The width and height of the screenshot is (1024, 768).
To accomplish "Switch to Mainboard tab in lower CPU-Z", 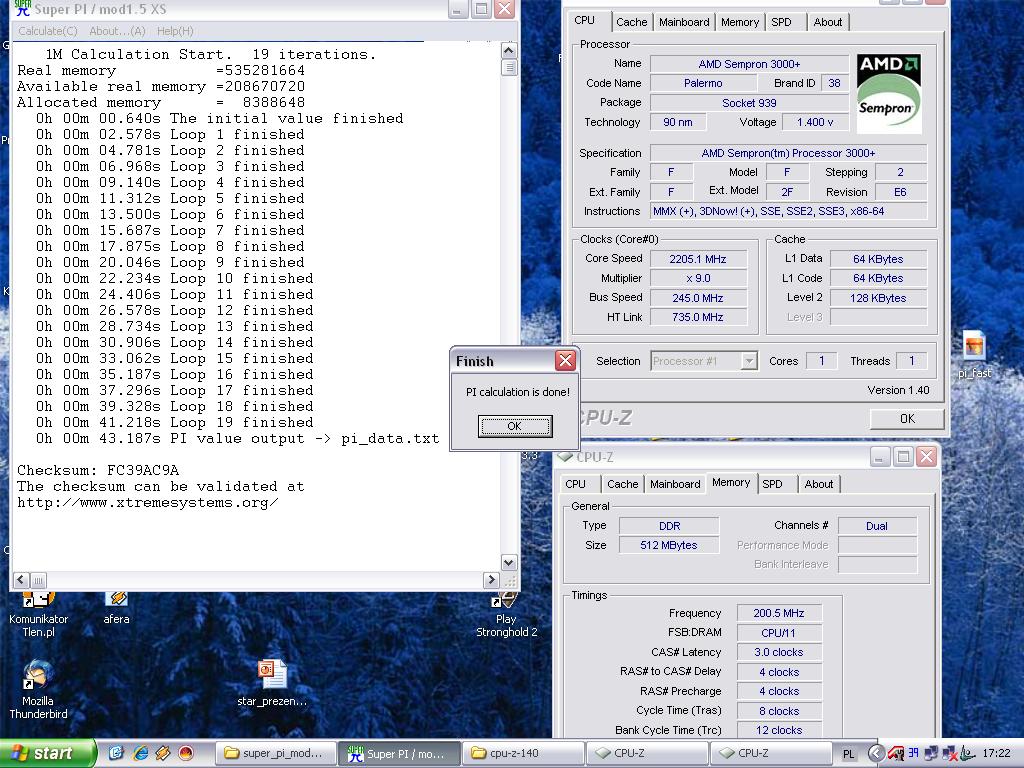I will tap(675, 484).
